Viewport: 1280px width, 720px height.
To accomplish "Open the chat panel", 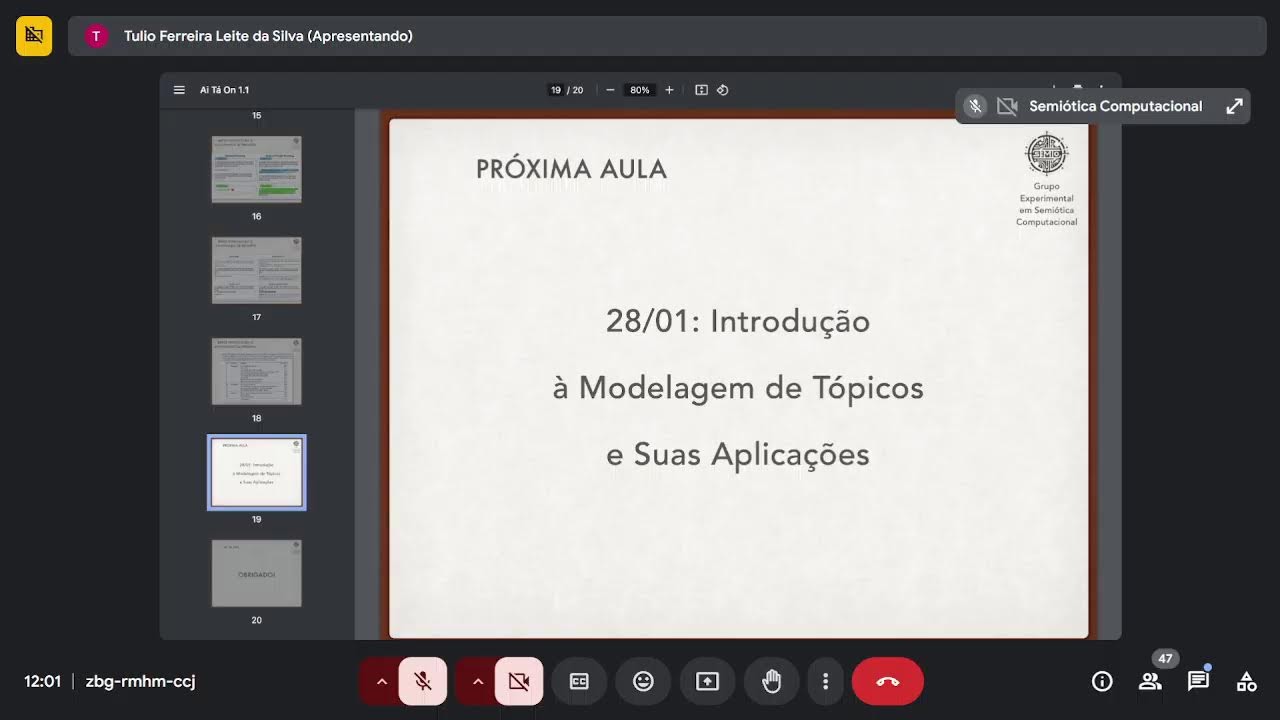I will click(x=1198, y=681).
